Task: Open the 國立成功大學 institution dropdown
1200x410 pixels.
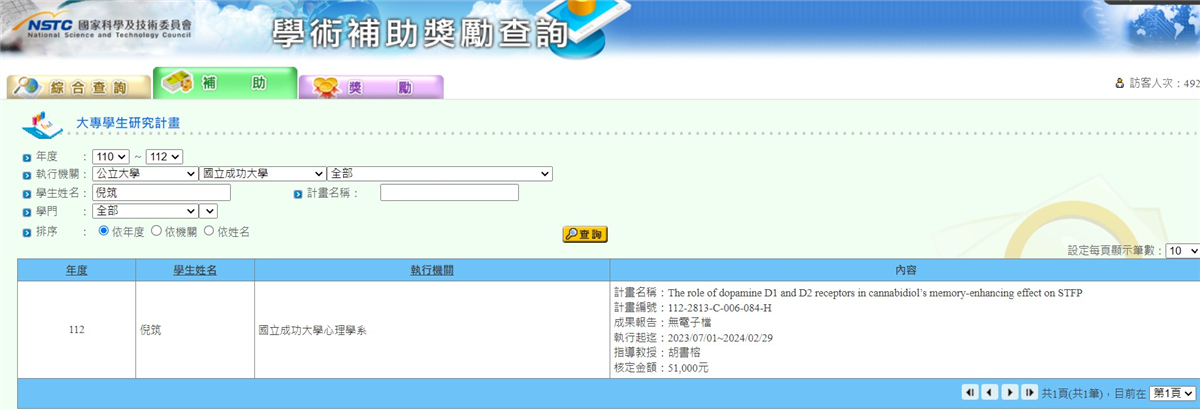Action: [263, 174]
